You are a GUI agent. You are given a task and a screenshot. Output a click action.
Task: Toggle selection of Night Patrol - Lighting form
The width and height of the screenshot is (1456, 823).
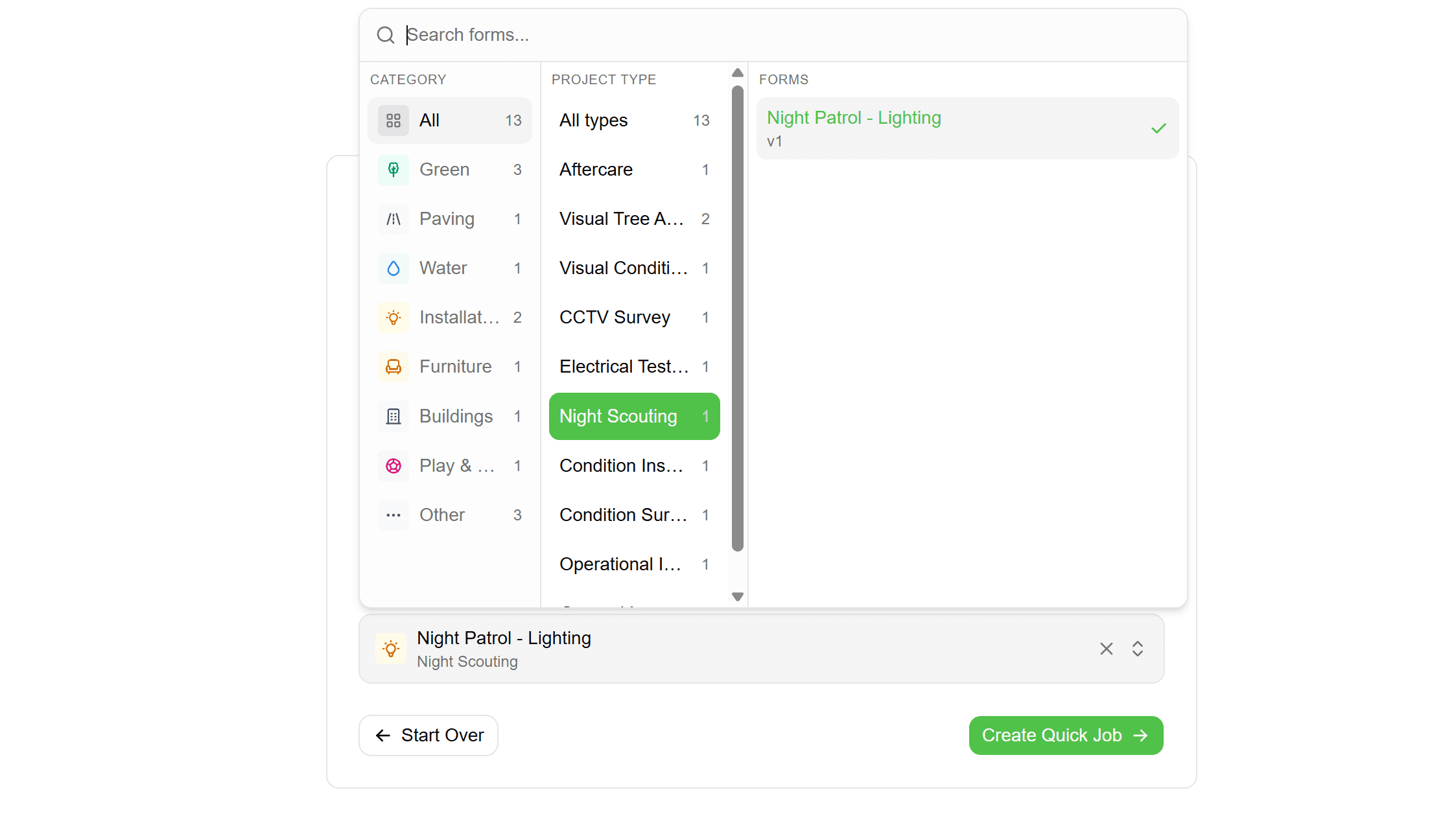967,128
